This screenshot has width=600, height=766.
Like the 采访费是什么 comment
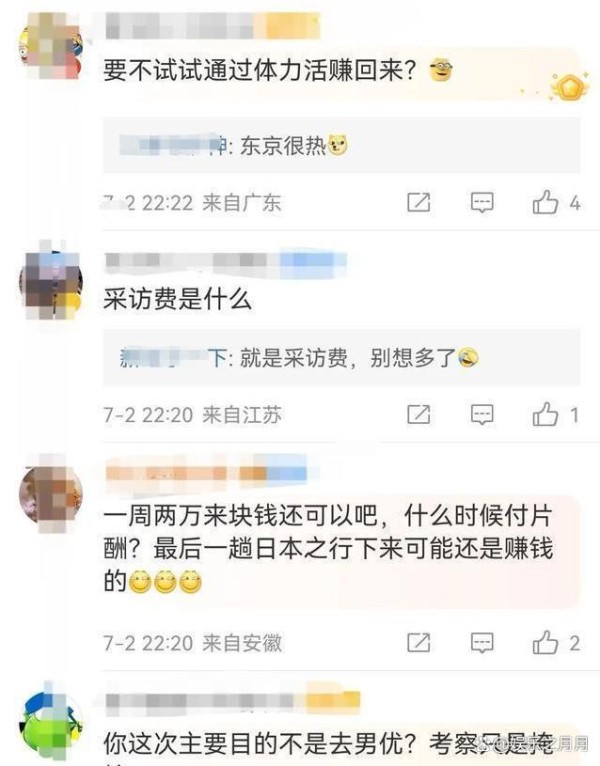545,415
